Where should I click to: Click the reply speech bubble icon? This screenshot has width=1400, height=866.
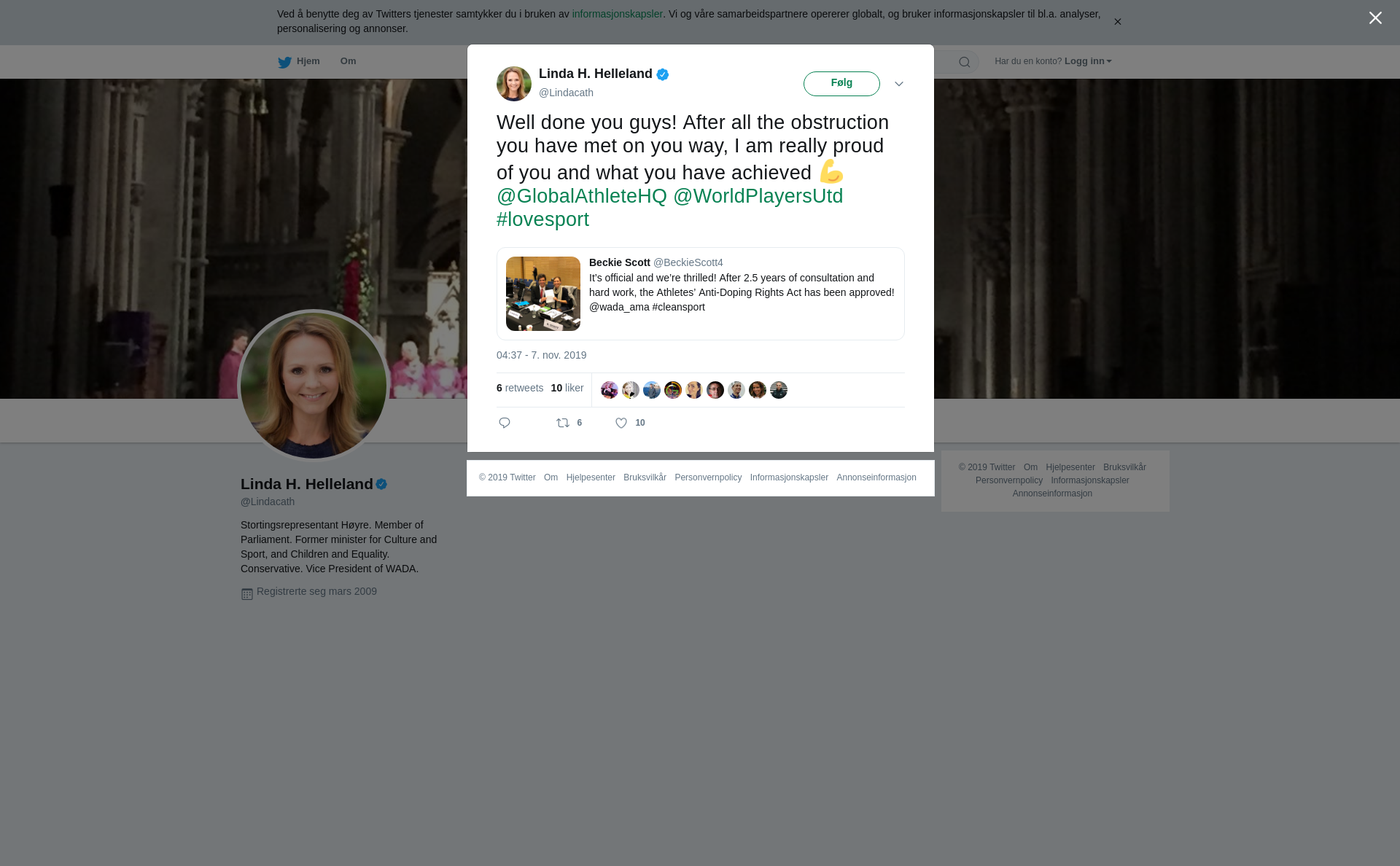505,423
